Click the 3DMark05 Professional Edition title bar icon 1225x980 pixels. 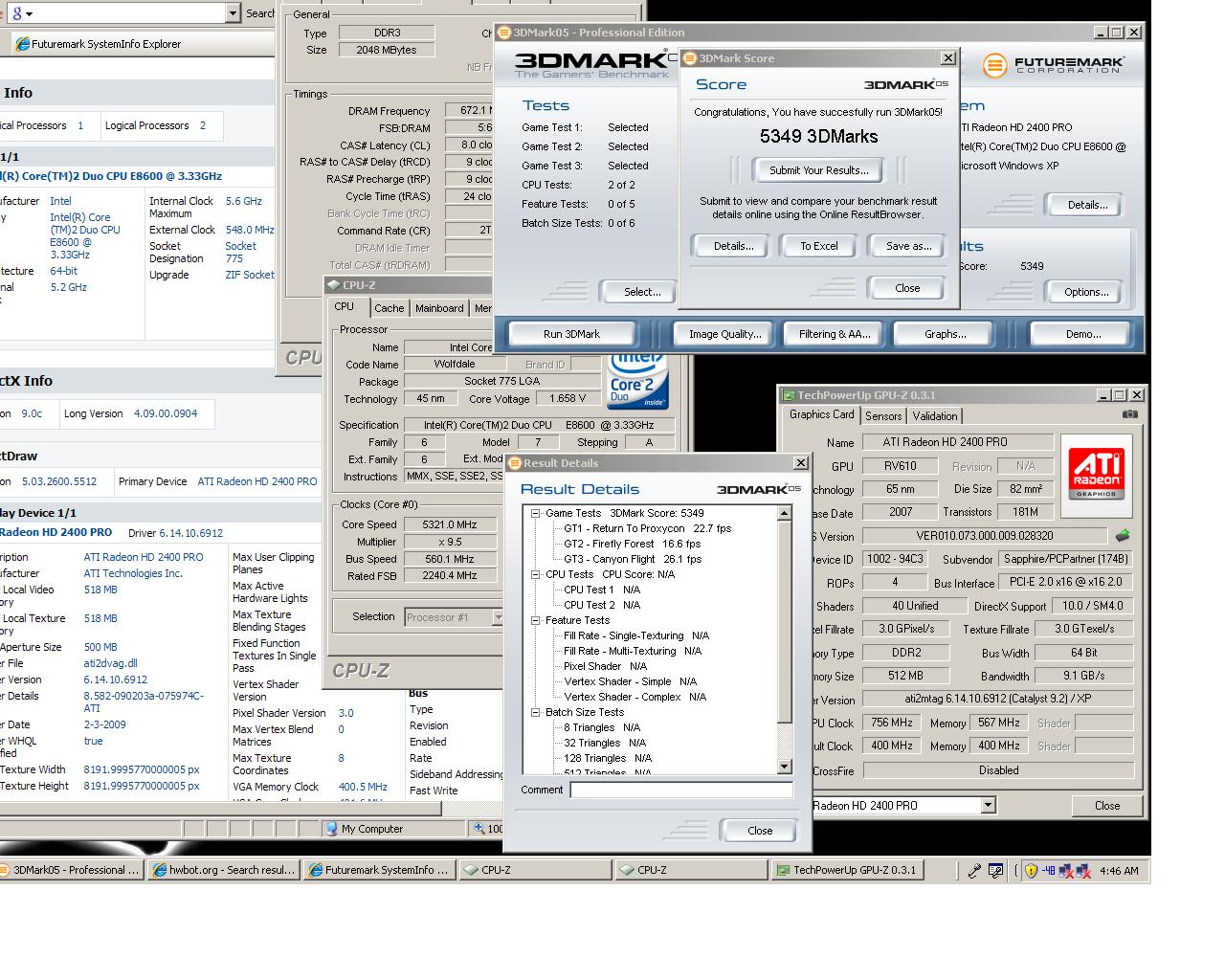pyautogui.click(x=504, y=33)
